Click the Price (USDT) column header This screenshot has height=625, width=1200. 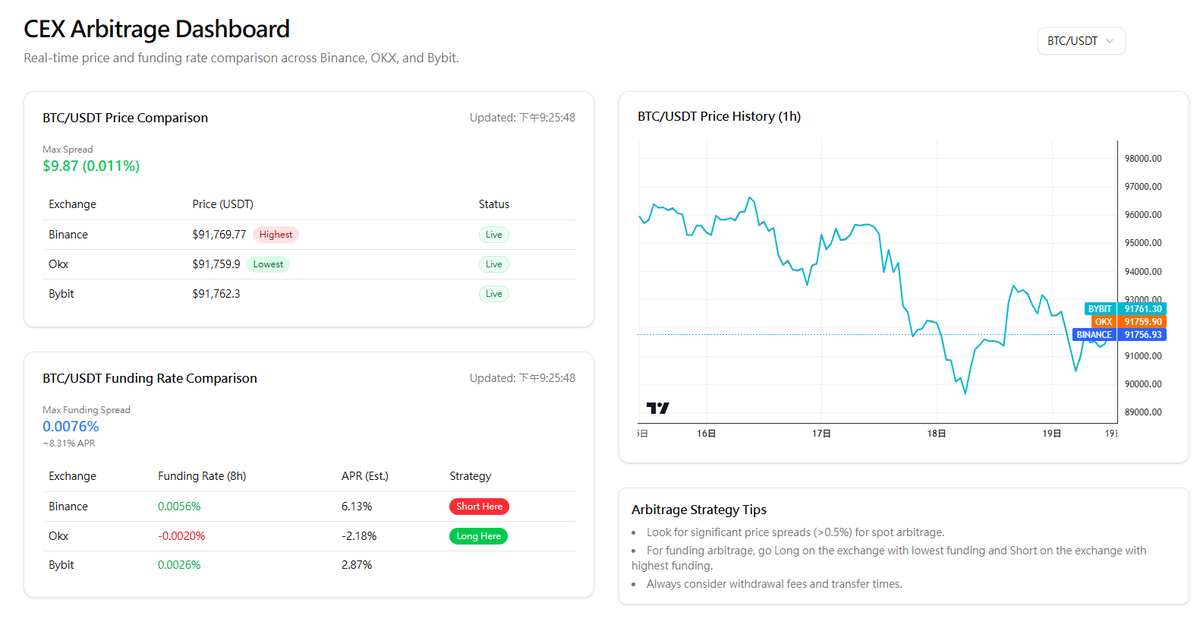tap(221, 204)
